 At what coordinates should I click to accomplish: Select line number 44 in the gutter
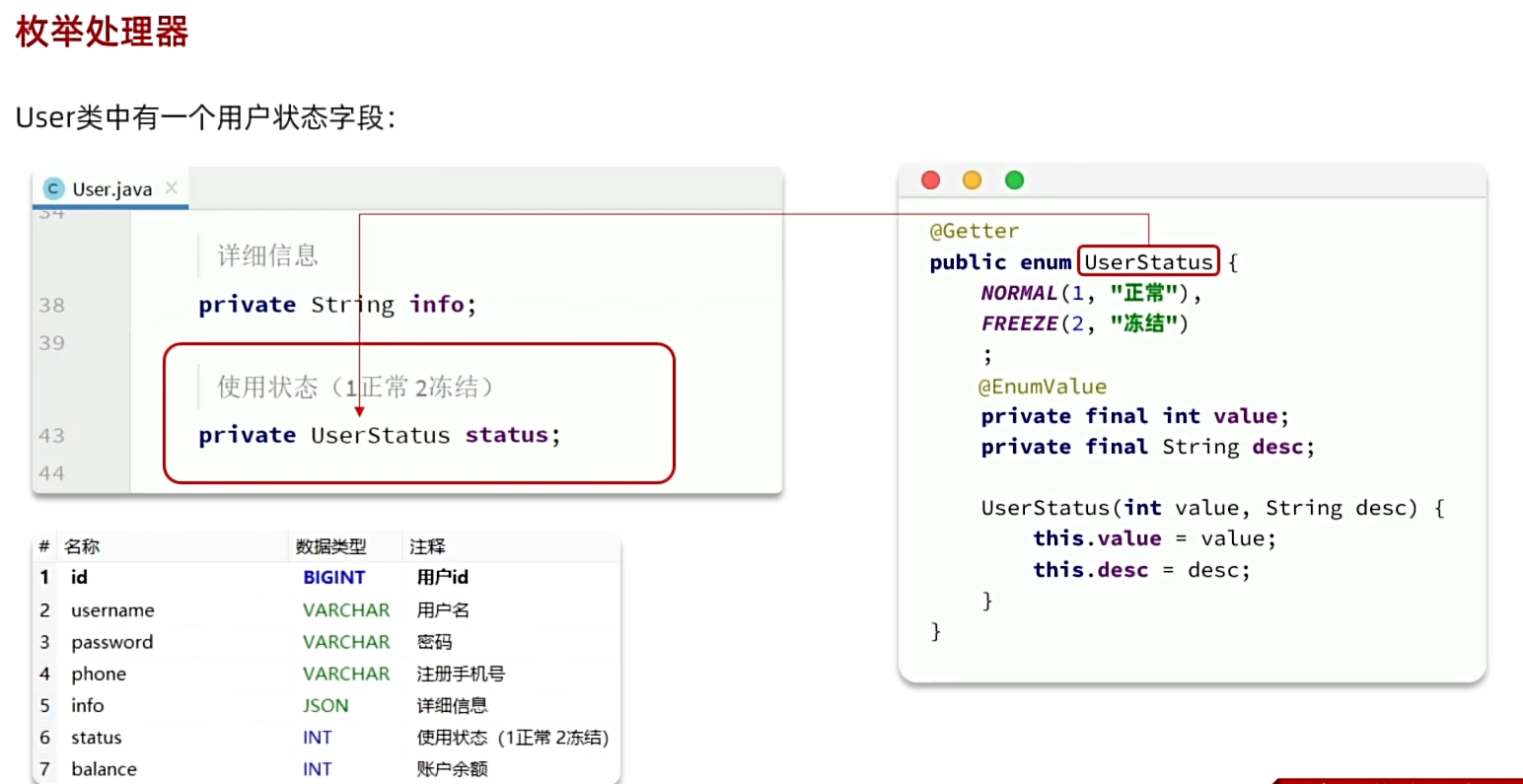[52, 473]
